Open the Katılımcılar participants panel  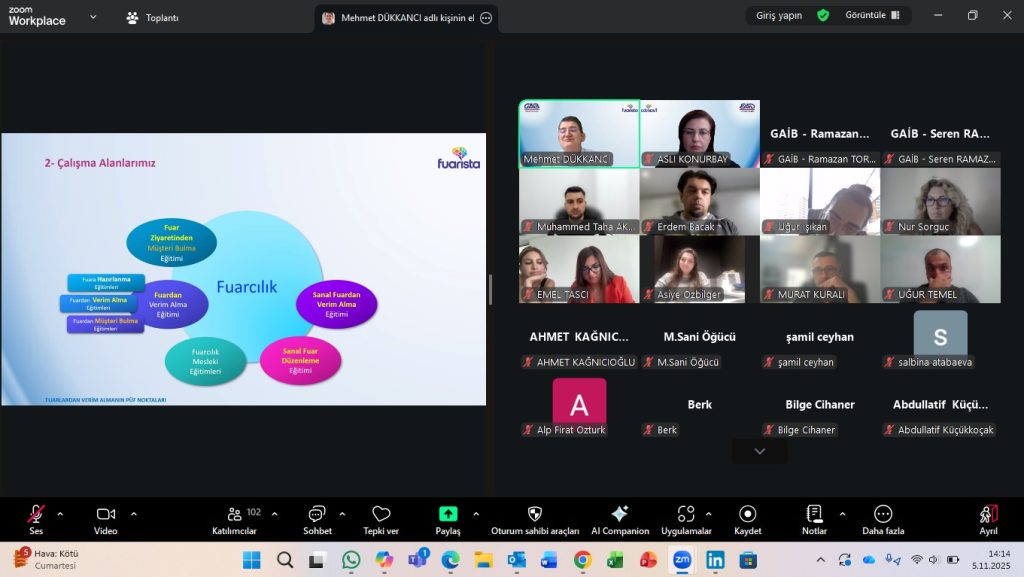pos(234,518)
